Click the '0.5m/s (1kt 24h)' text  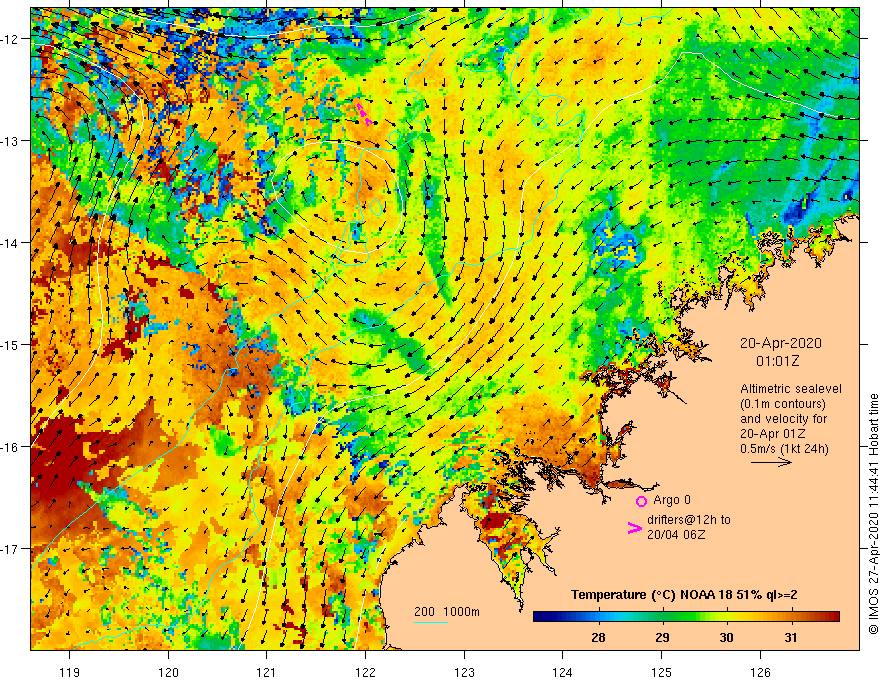tap(785, 449)
